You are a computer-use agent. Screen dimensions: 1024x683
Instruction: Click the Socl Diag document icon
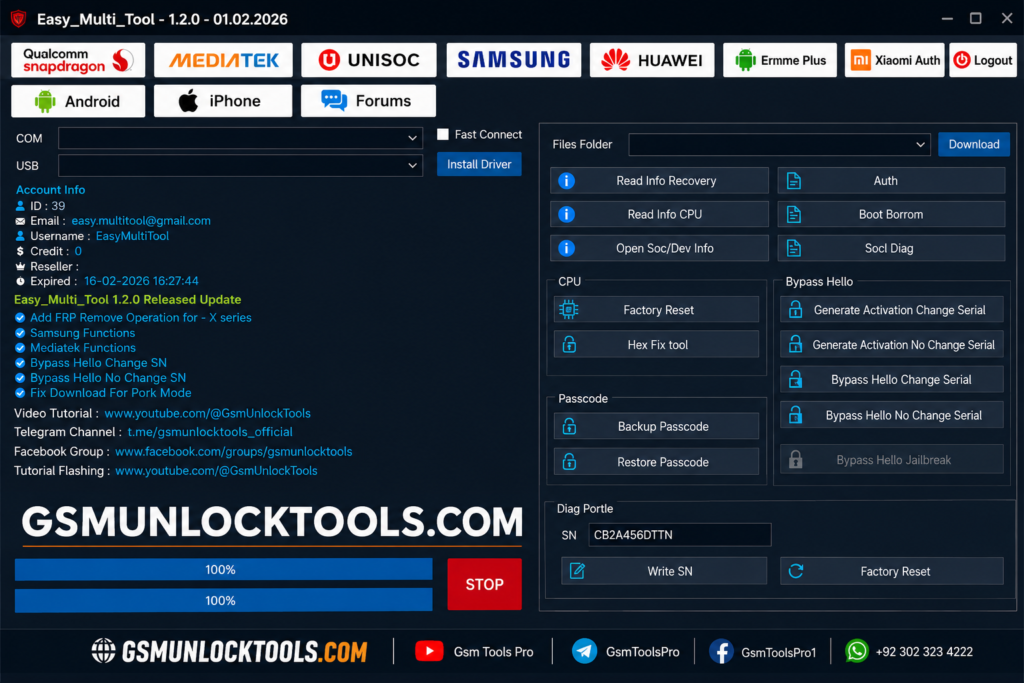pyautogui.click(x=793, y=248)
